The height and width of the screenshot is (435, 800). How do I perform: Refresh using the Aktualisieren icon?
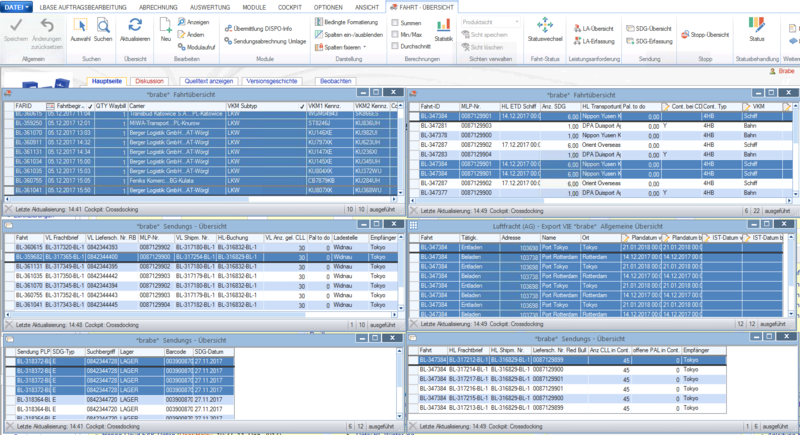(135, 25)
